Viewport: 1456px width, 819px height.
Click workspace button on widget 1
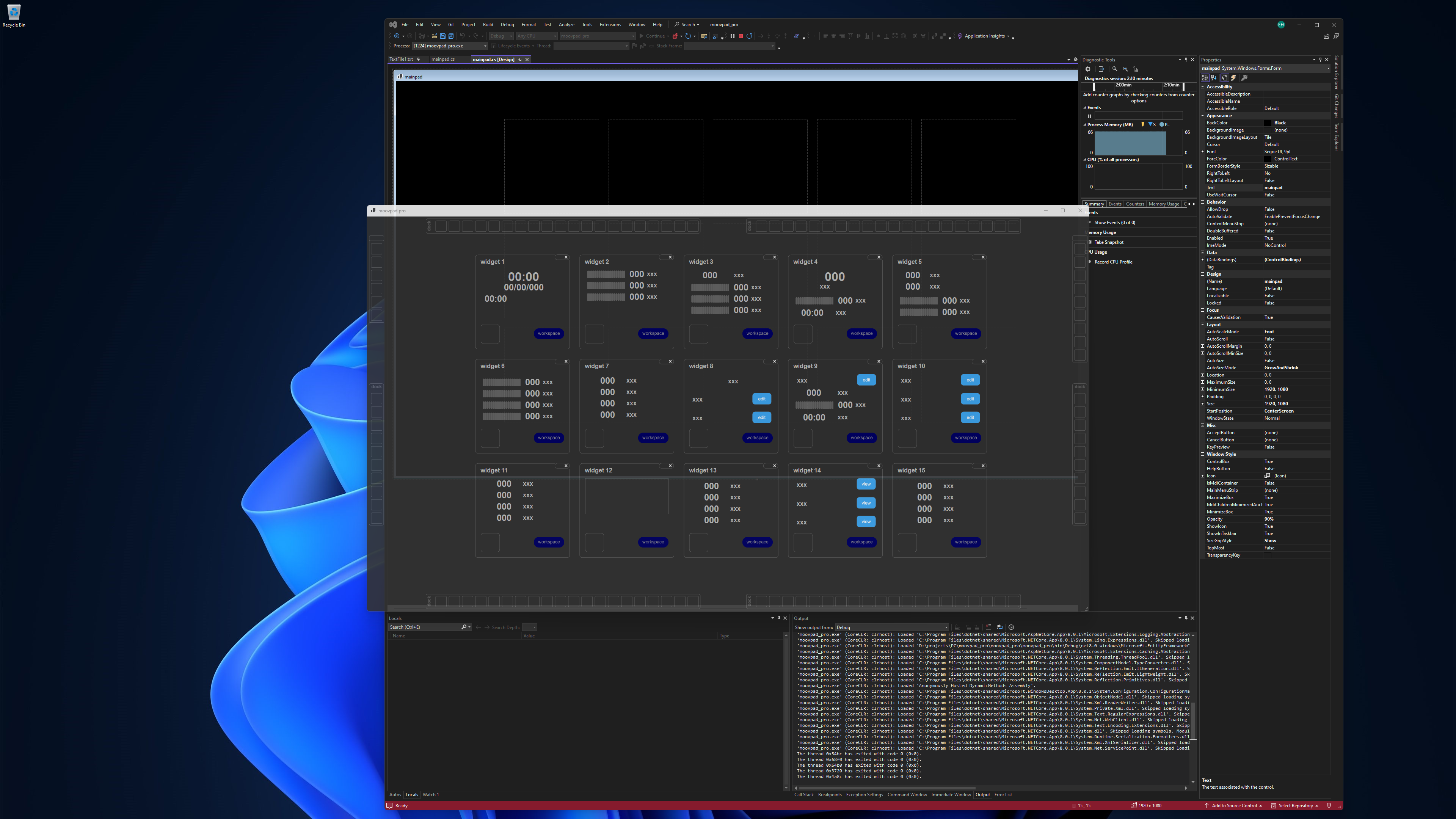point(549,333)
